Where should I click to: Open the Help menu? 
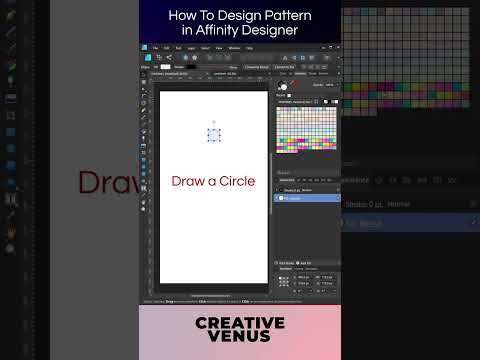[x=249, y=48]
